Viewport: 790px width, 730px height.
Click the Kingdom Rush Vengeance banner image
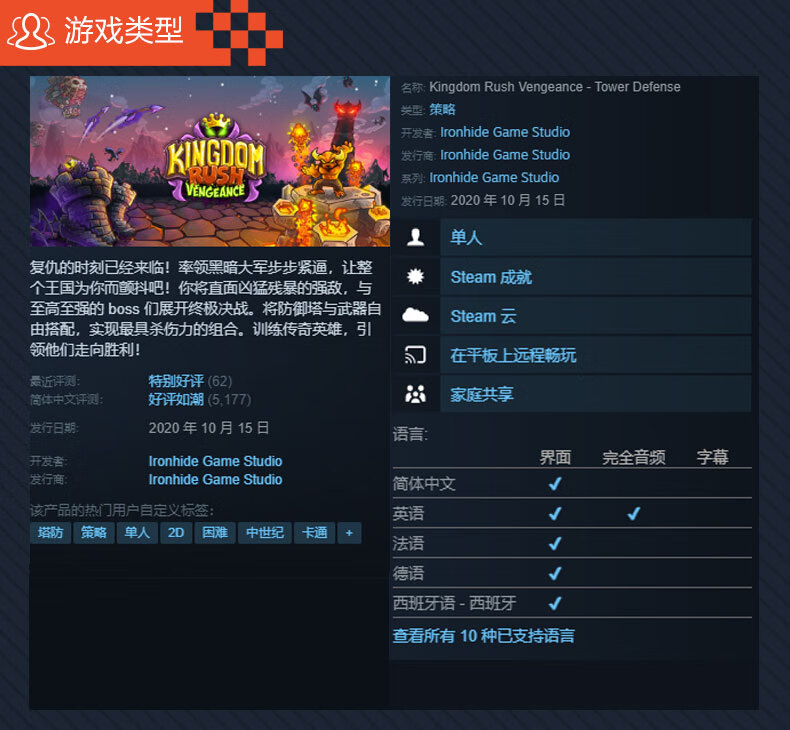[210, 161]
